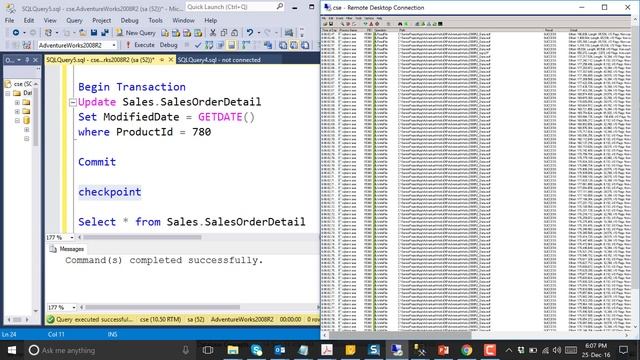Close the SQLQuery5.sql tab
The image size is (640, 360).
171,60
